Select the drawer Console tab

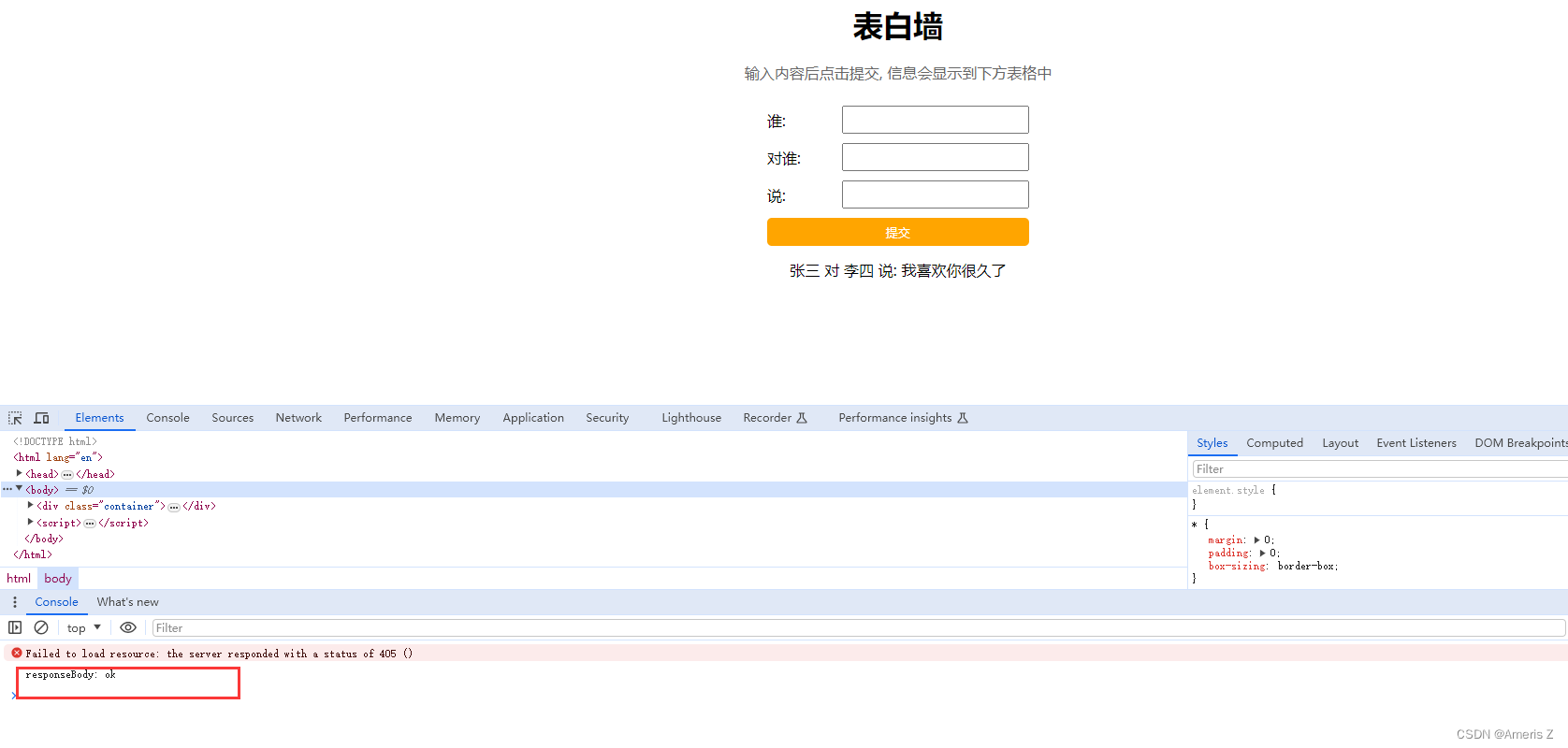click(x=56, y=602)
